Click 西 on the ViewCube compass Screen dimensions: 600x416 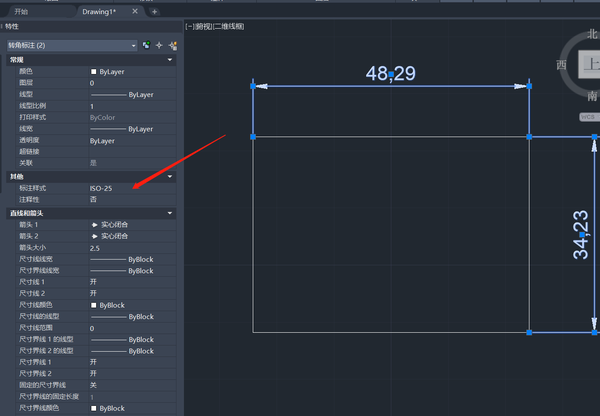coord(561,65)
